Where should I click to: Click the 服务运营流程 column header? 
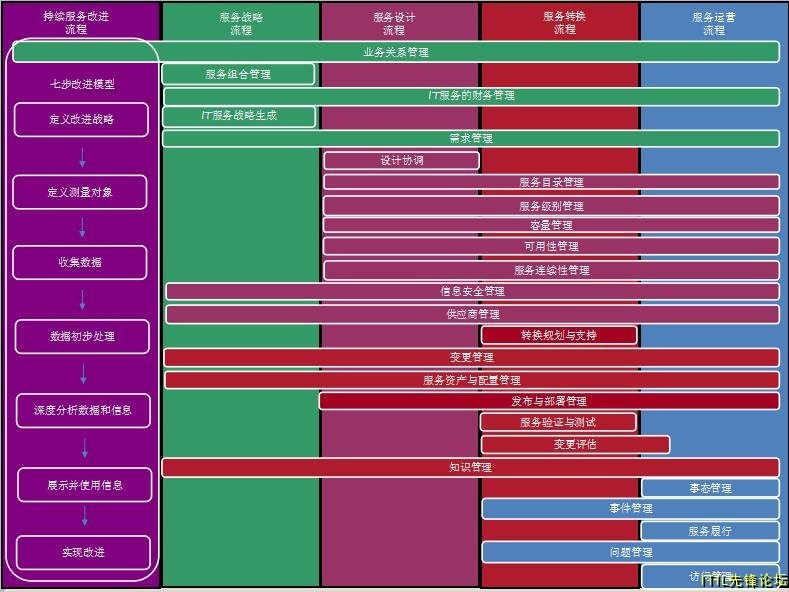point(714,23)
